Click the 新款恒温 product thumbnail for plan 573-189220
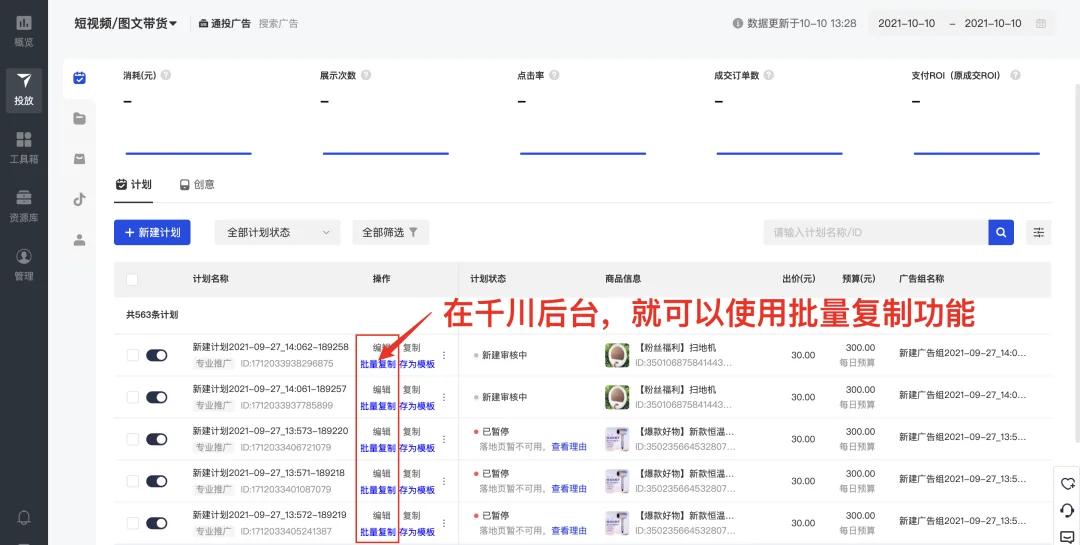 pos(616,440)
